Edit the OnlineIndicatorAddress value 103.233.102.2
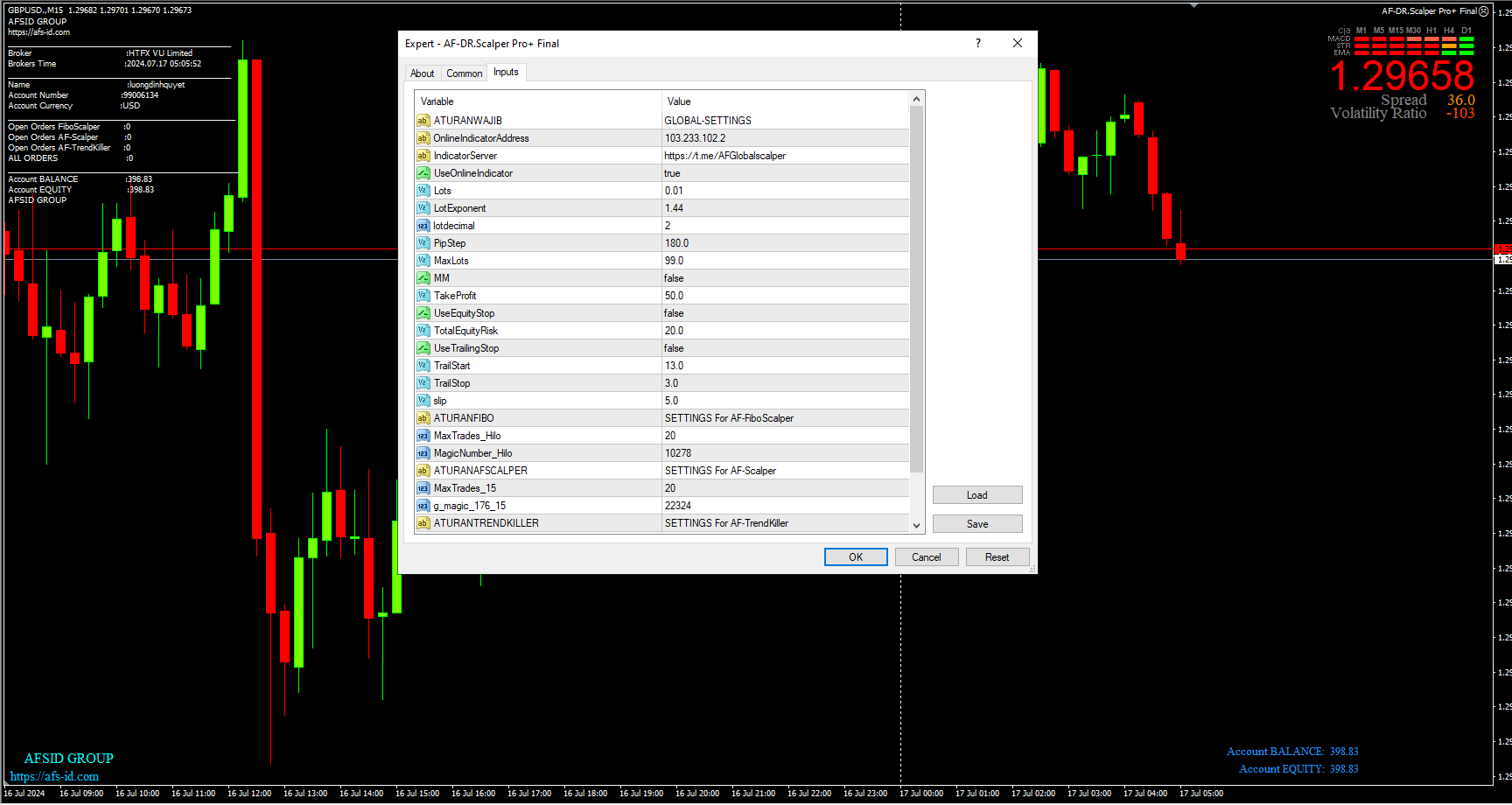Viewport: 1512px width, 805px height. pyautogui.click(x=786, y=138)
